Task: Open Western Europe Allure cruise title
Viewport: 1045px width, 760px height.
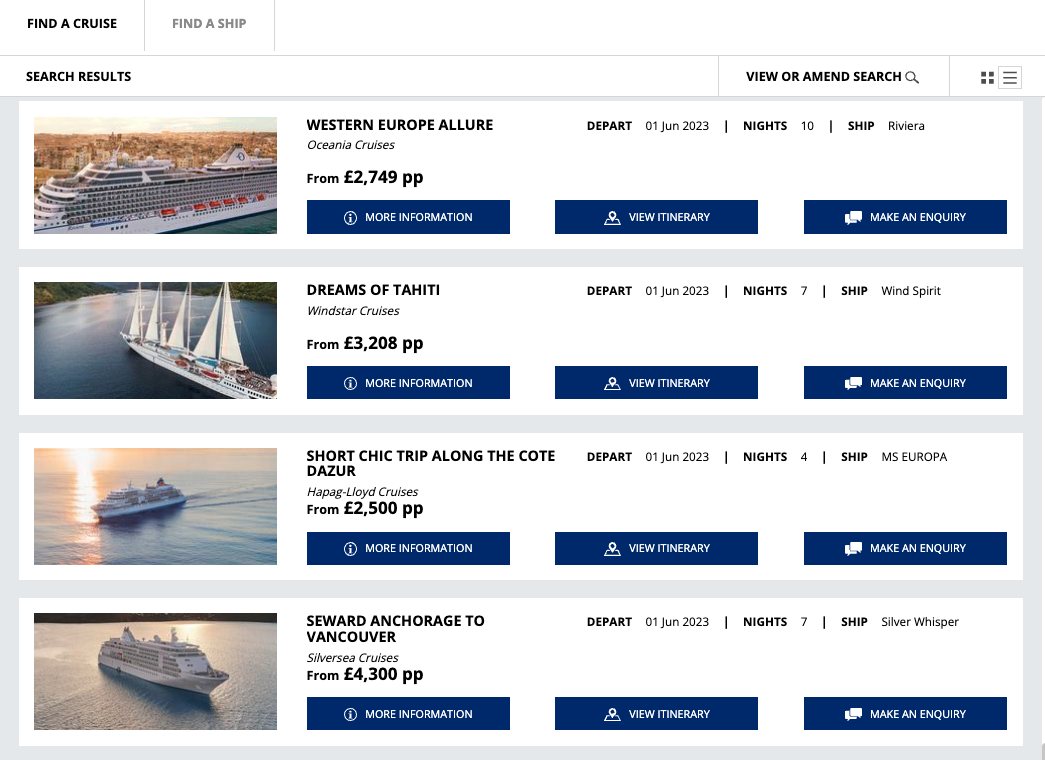Action: coord(399,125)
